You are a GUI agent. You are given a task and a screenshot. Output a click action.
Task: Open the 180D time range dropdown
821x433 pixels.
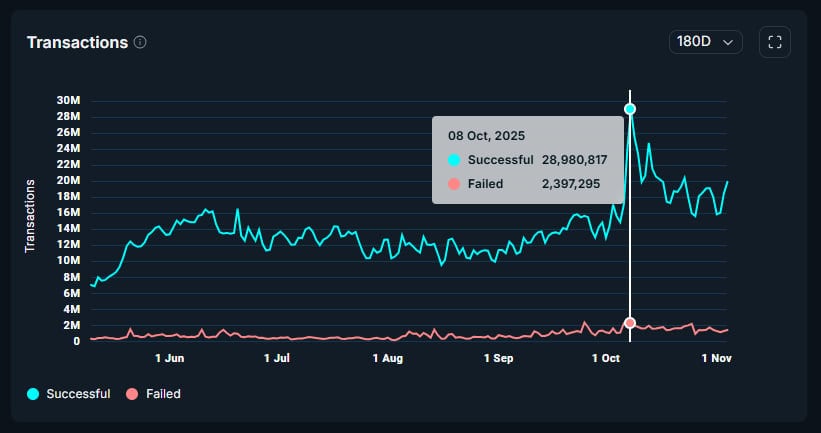pyautogui.click(x=705, y=42)
